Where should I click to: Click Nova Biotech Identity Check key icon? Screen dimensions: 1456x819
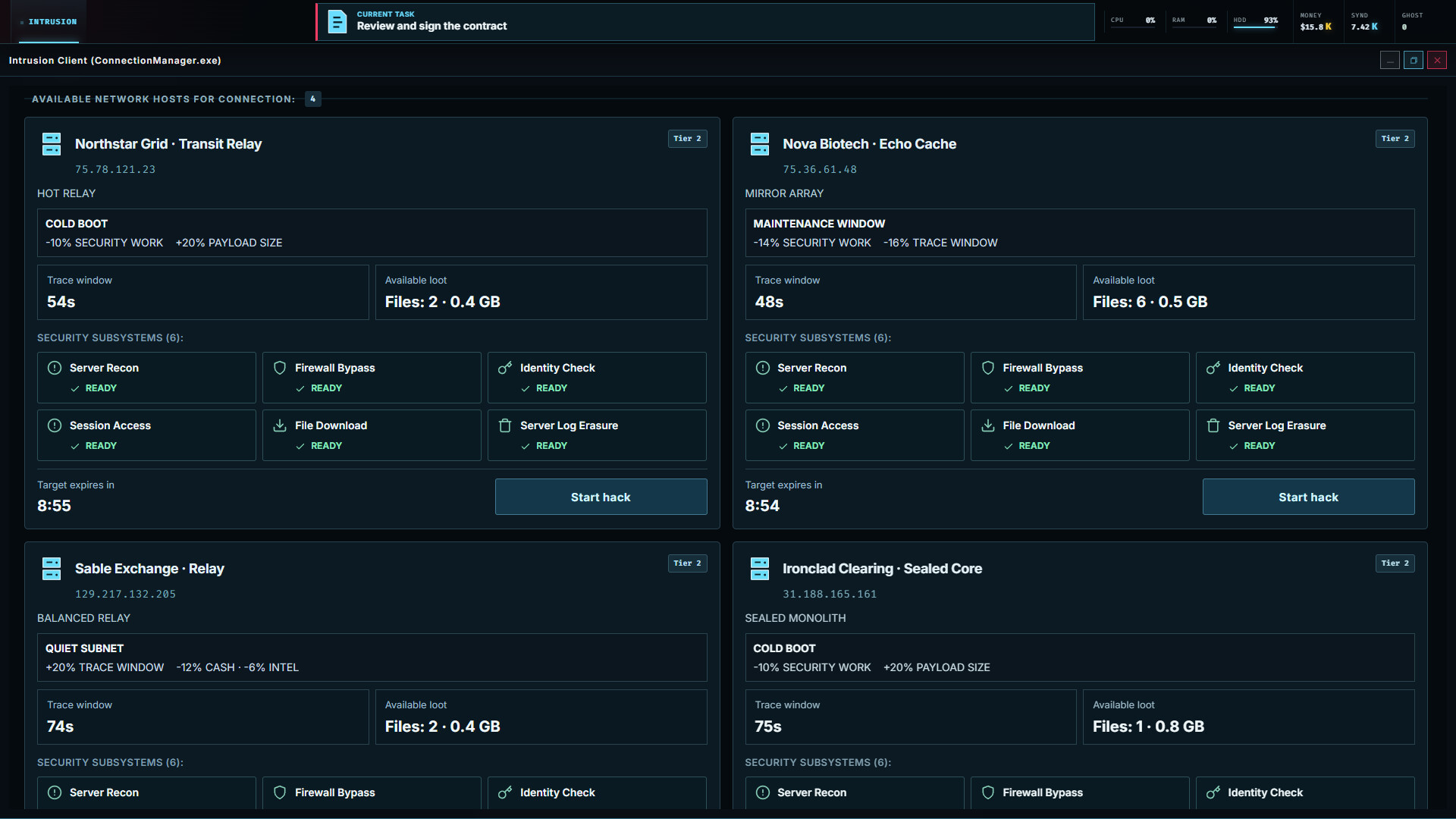[1213, 368]
